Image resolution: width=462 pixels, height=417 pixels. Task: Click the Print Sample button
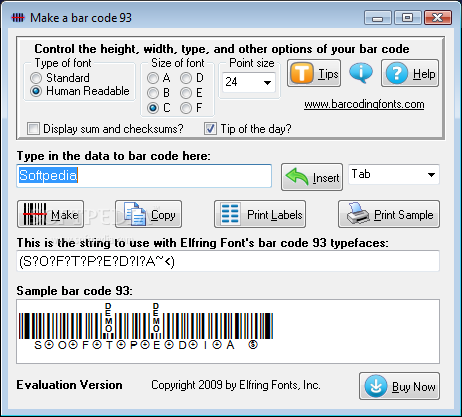point(389,214)
